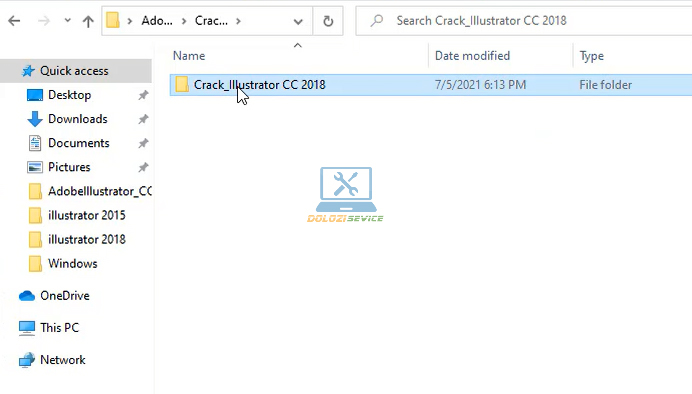The image size is (692, 394).
Task: Click the Windows folder icon in sidebar
Action: pos(35,263)
